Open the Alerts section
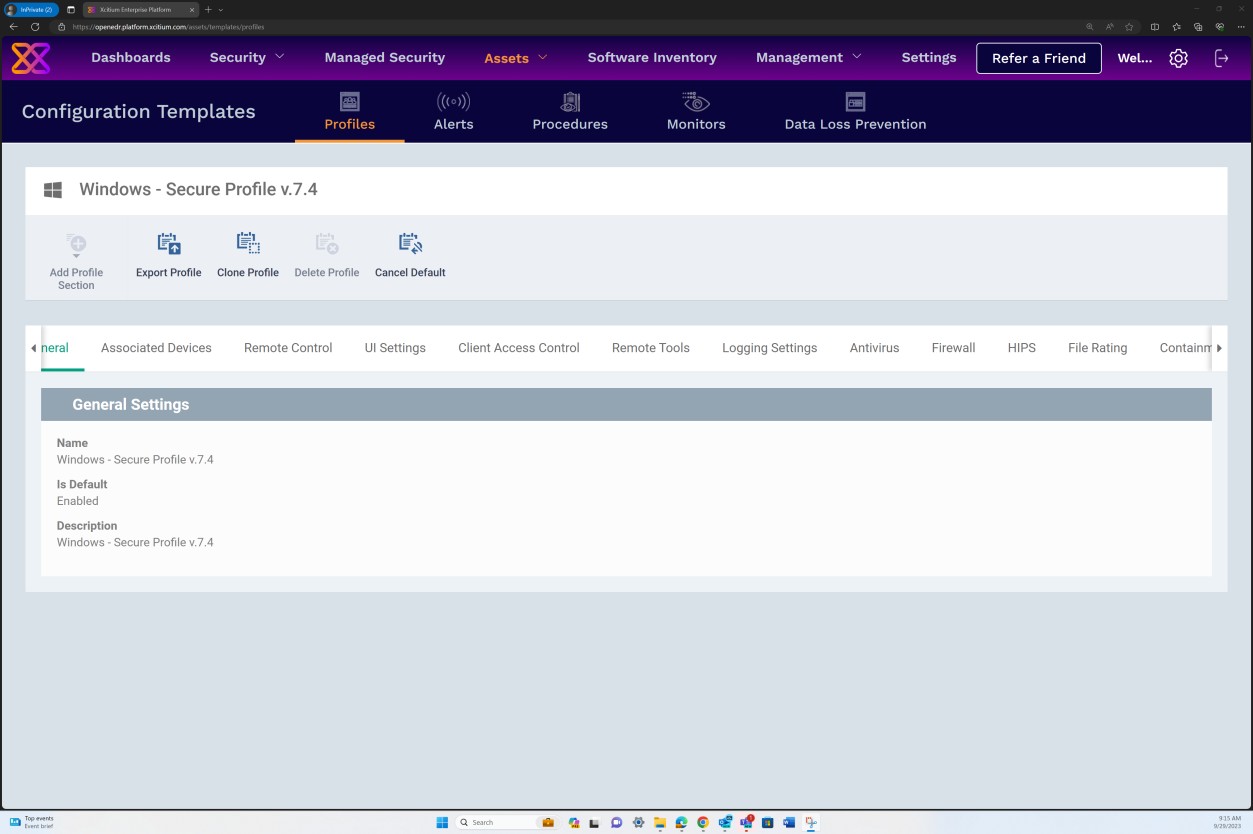The height and width of the screenshot is (834, 1253). [453, 110]
